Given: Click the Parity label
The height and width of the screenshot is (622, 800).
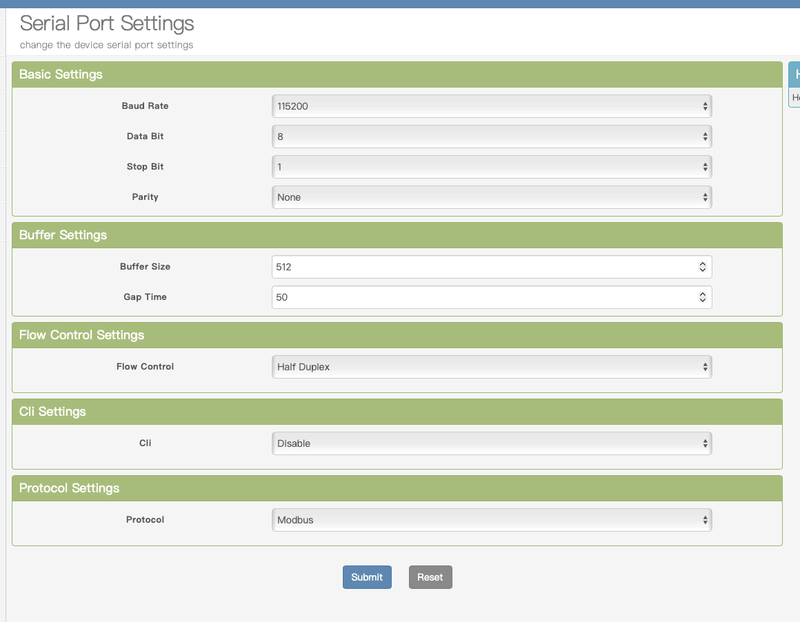Looking at the screenshot, I should click(145, 197).
